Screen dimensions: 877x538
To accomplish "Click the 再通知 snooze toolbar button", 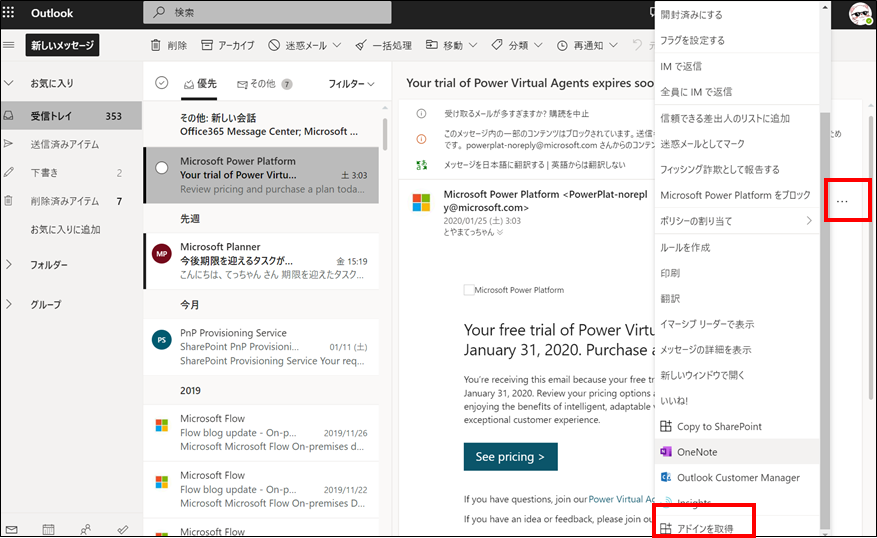I will coord(580,45).
